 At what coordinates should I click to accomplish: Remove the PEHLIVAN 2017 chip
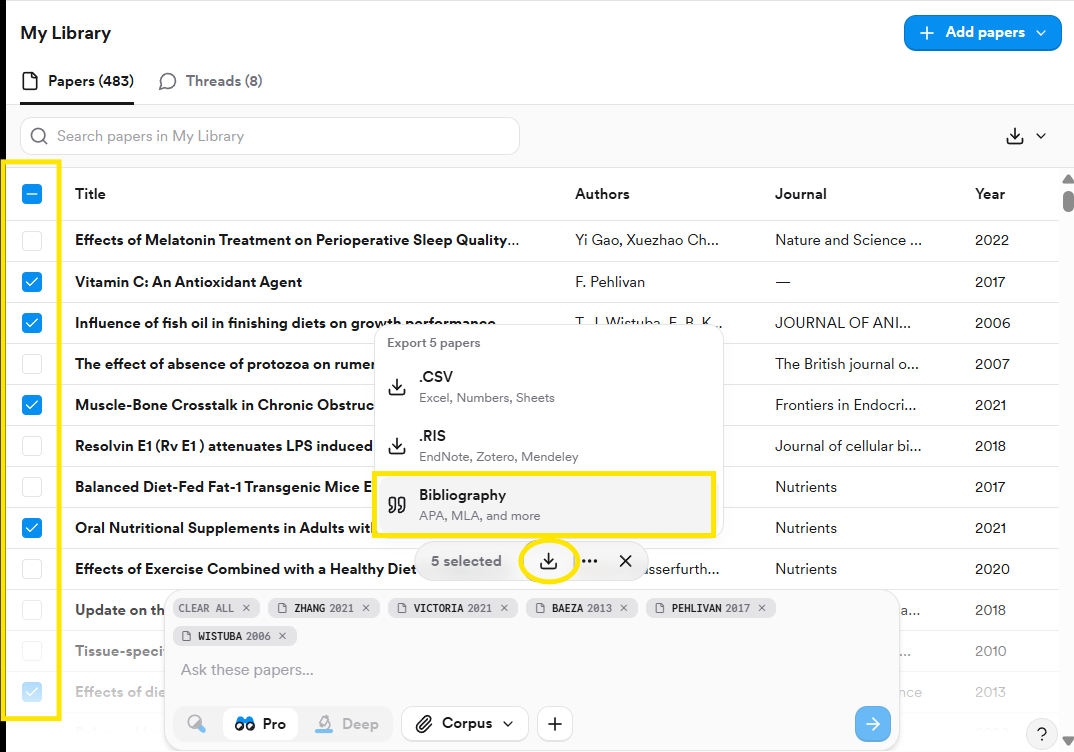point(762,608)
